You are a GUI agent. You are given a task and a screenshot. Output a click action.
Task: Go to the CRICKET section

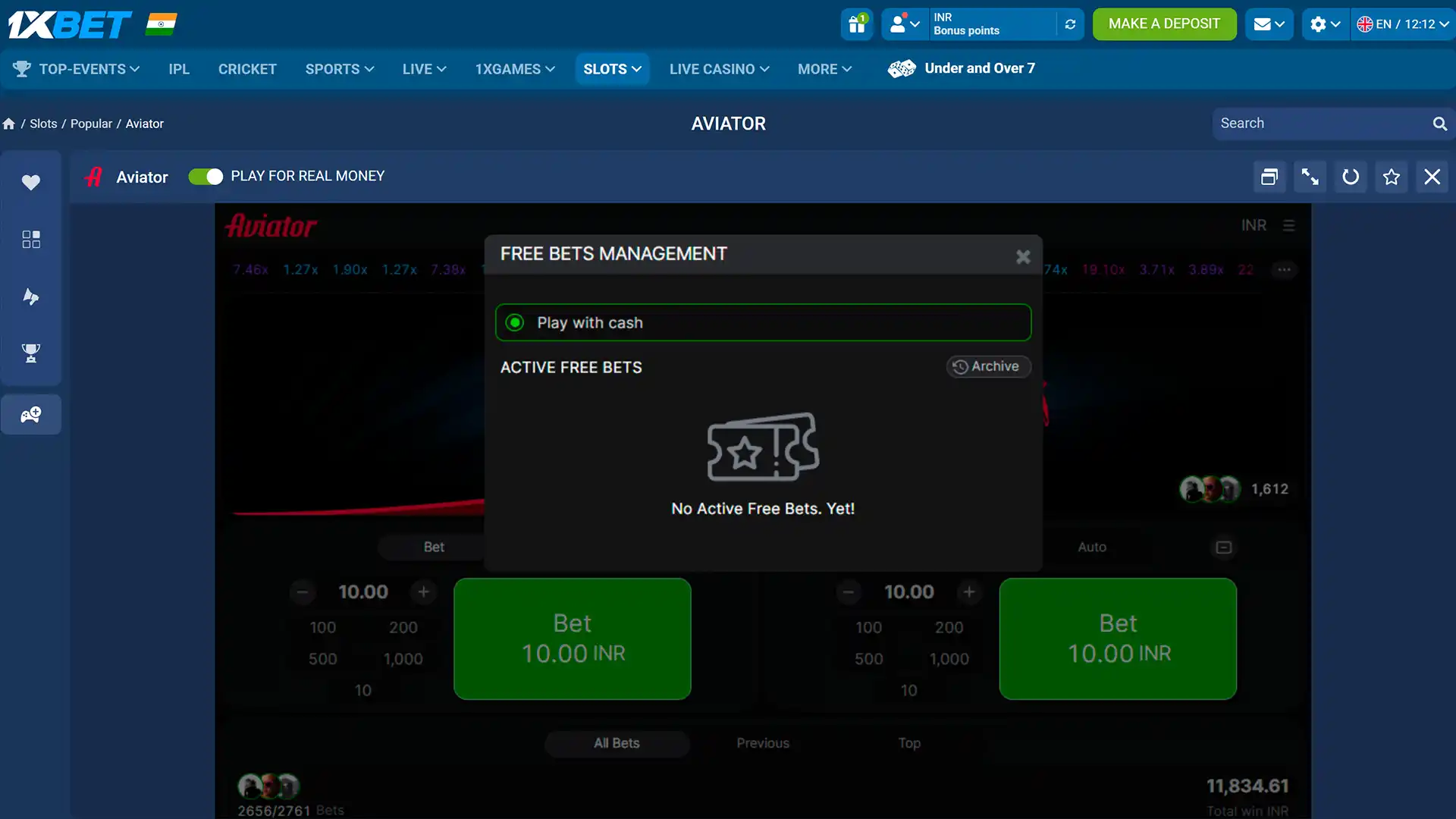click(x=246, y=68)
